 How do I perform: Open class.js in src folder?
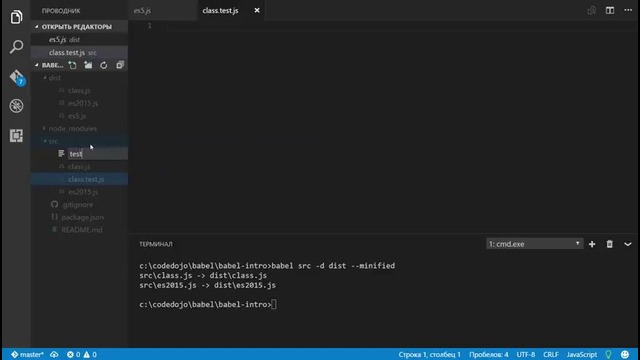coord(79,167)
